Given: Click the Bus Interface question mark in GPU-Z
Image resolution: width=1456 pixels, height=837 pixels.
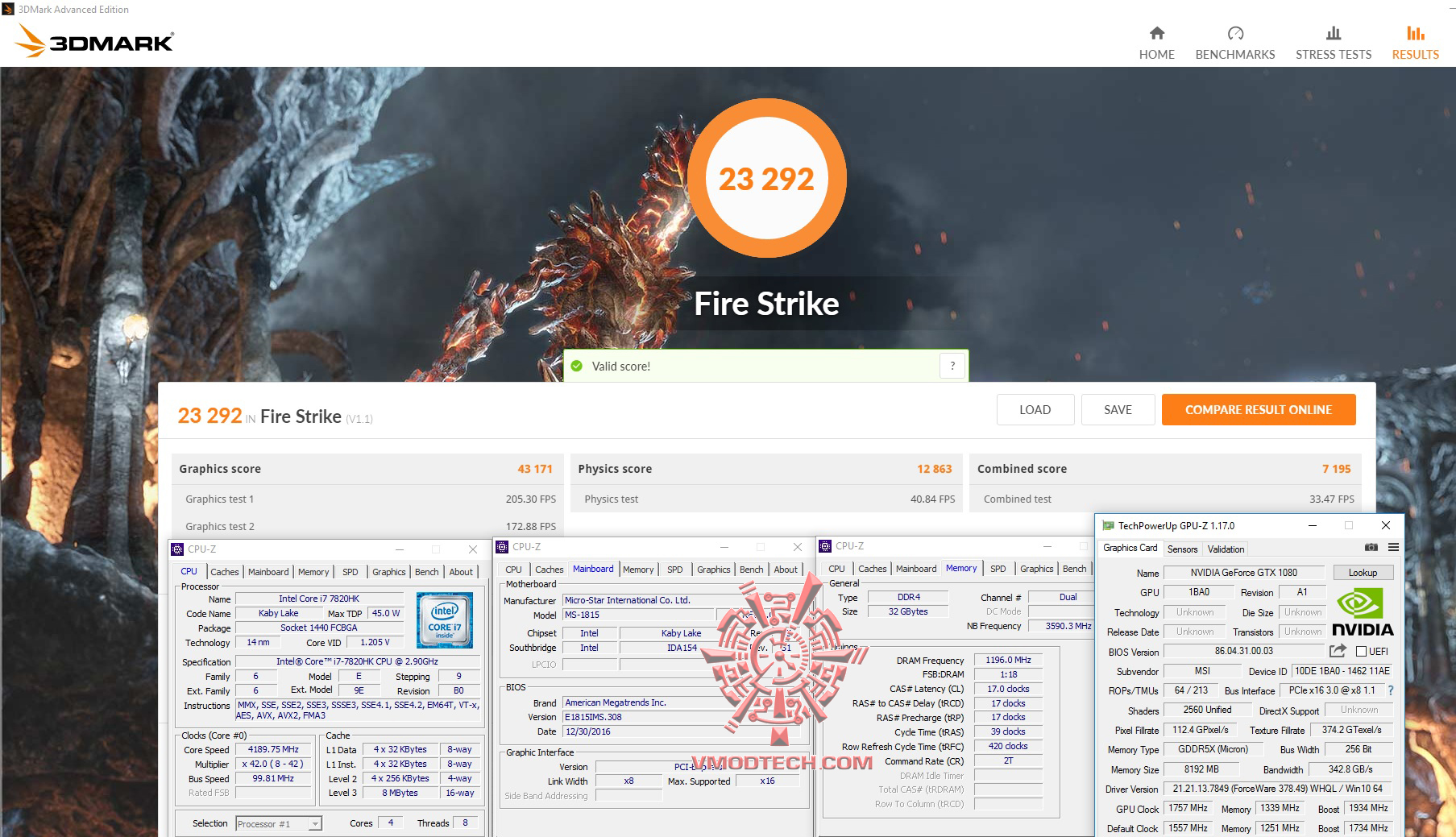Looking at the screenshot, I should click(x=1391, y=690).
